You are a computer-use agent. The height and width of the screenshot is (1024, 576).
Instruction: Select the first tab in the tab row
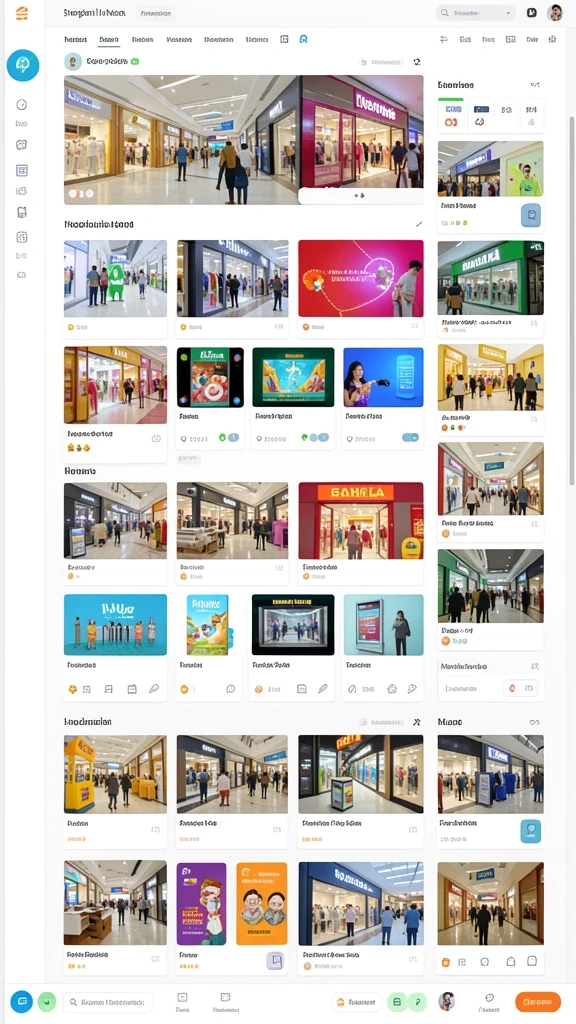click(76, 39)
